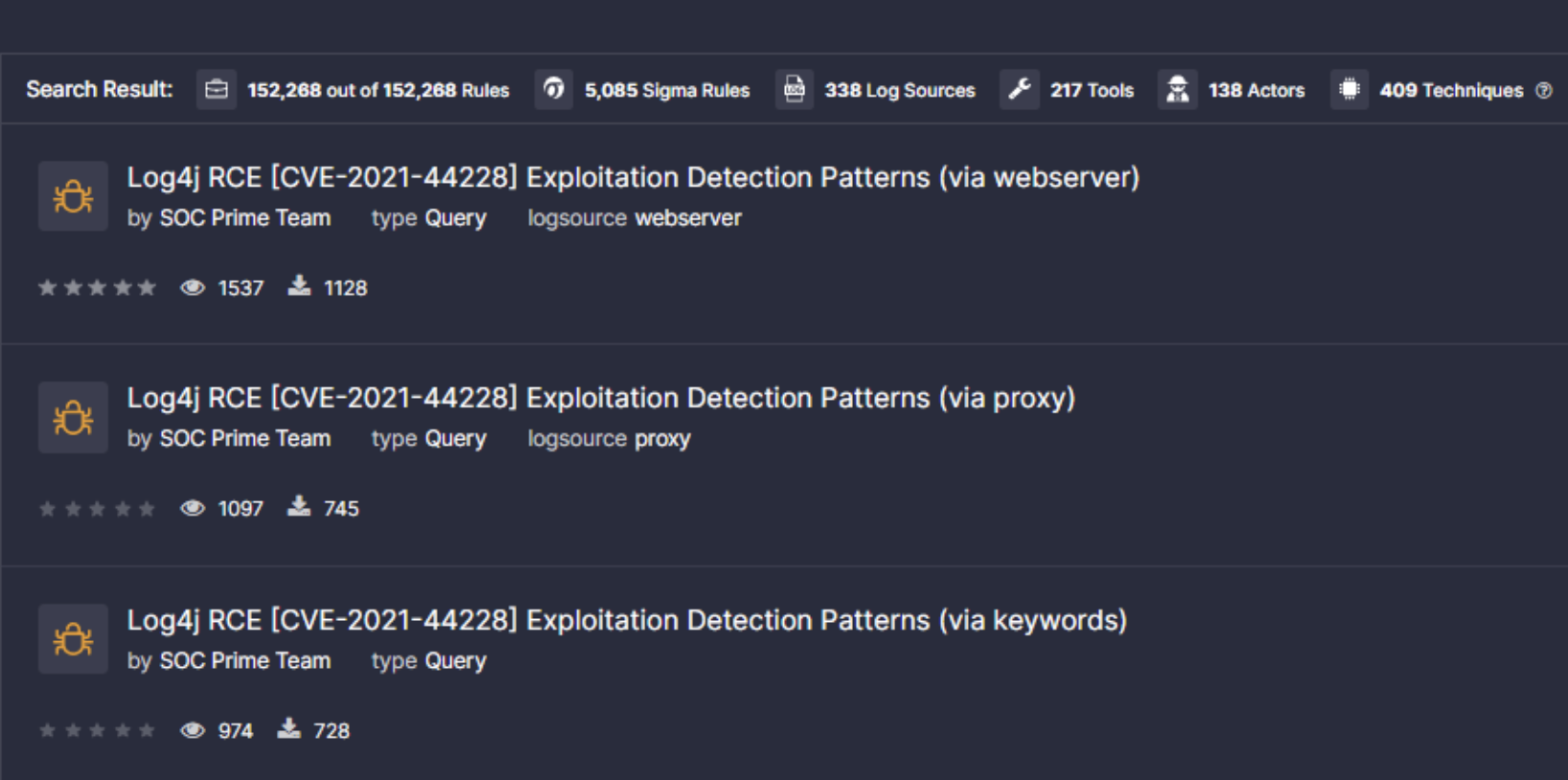Click the Log Sources file icon
This screenshot has width=1568, height=780.
(795, 90)
